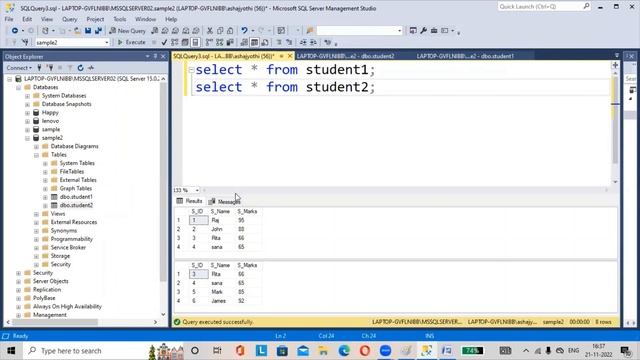
Task: Click the Connect Object Explorer plug icon
Action: (40, 68)
